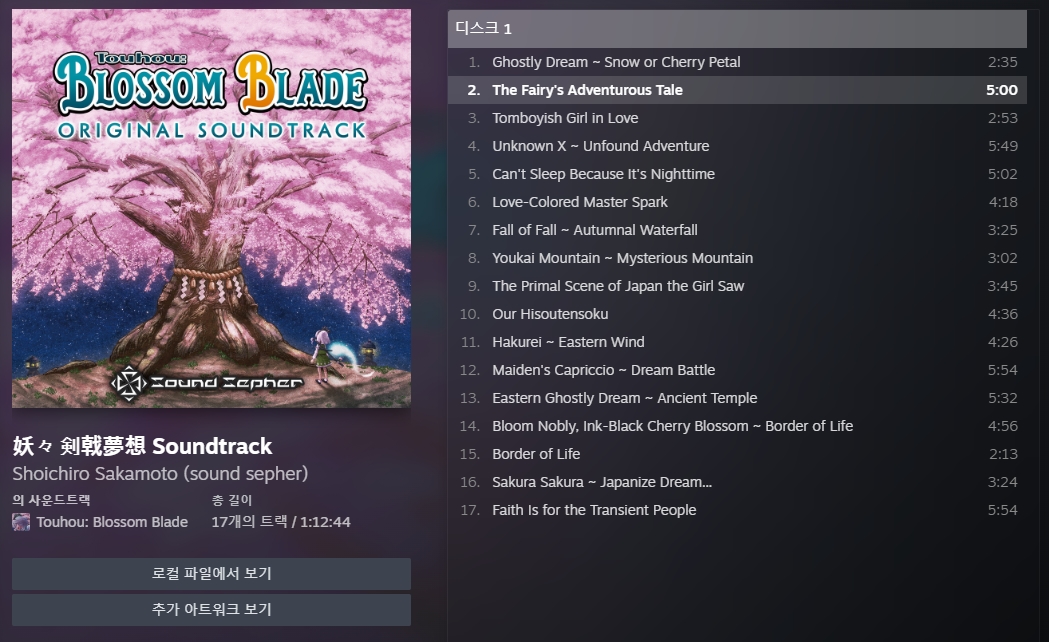Click the total length 17개의 트랙 / 1:12:44
This screenshot has width=1049, height=642.
pyautogui.click(x=281, y=522)
